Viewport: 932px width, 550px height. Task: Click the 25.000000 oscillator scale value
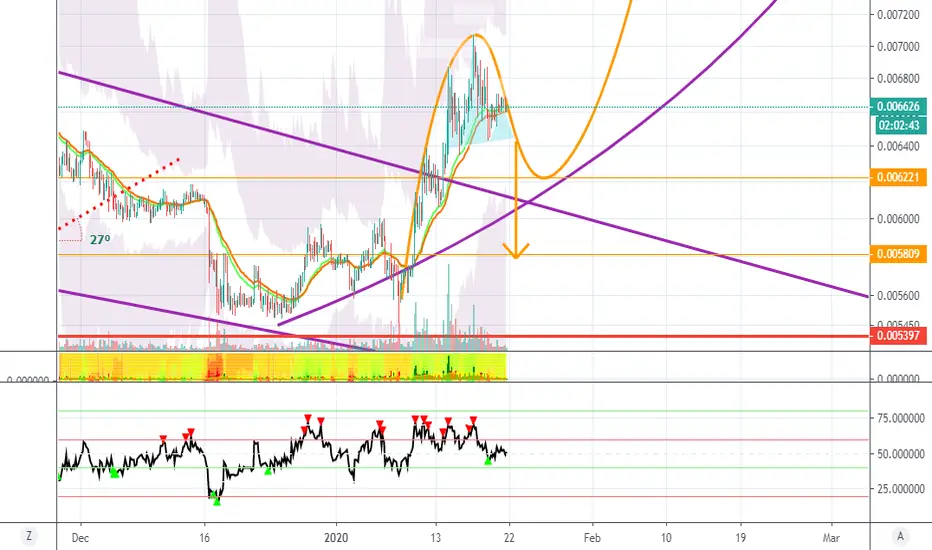point(900,489)
